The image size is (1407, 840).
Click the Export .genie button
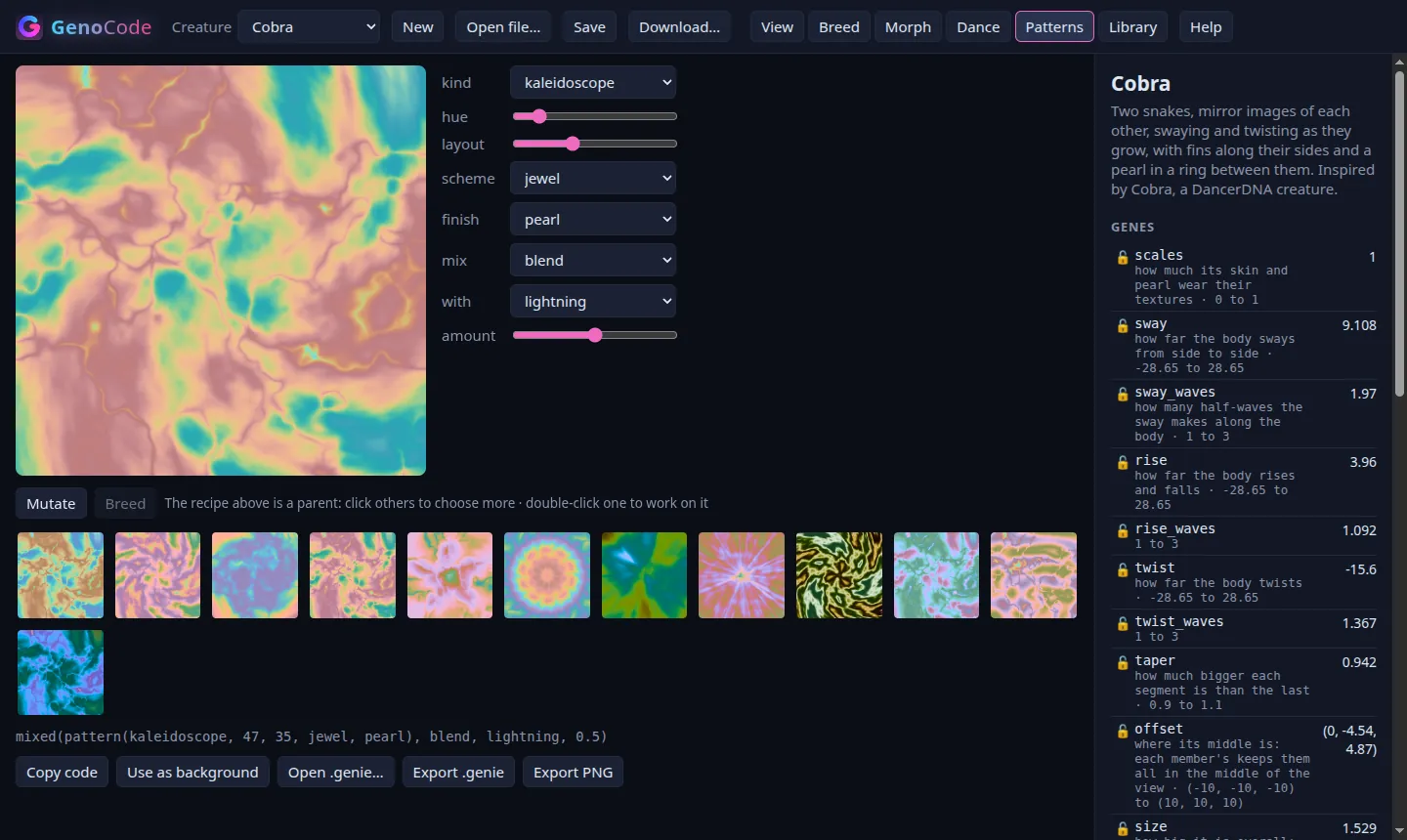(x=458, y=773)
